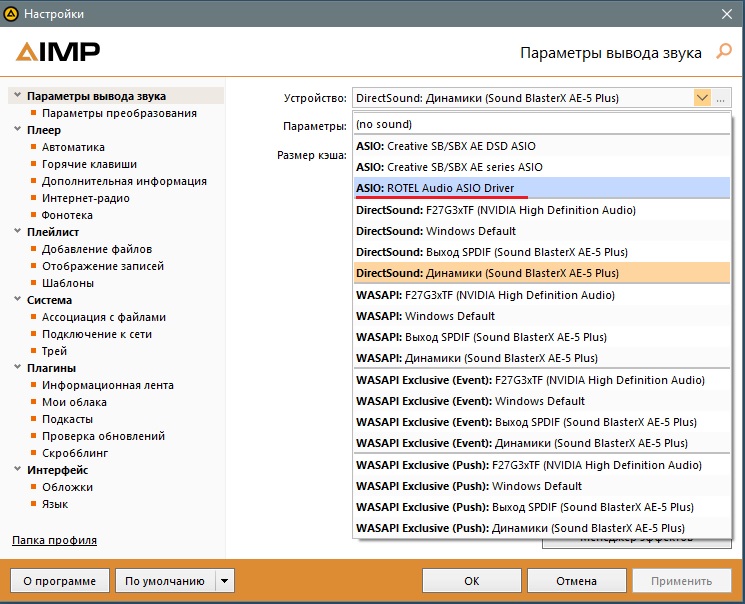Click the Отмена button
Image resolution: width=745 pixels, height=604 pixels.
click(x=576, y=581)
